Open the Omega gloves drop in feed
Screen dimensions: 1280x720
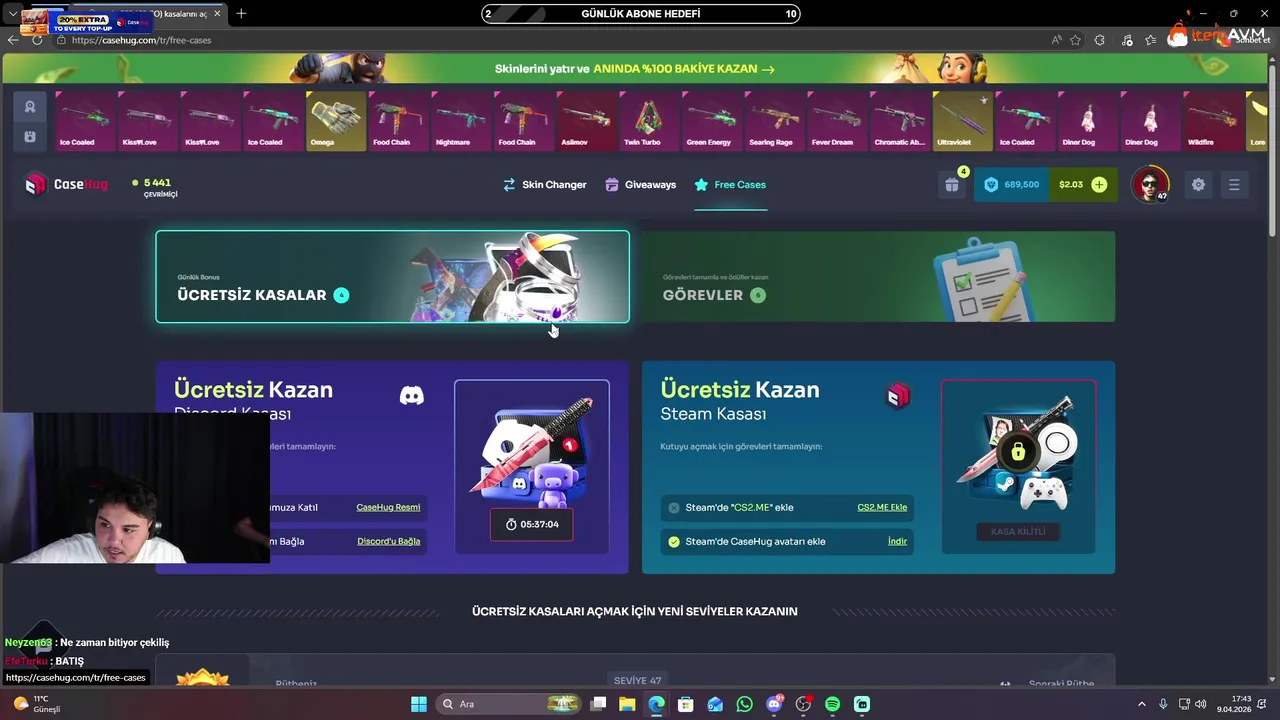point(336,121)
